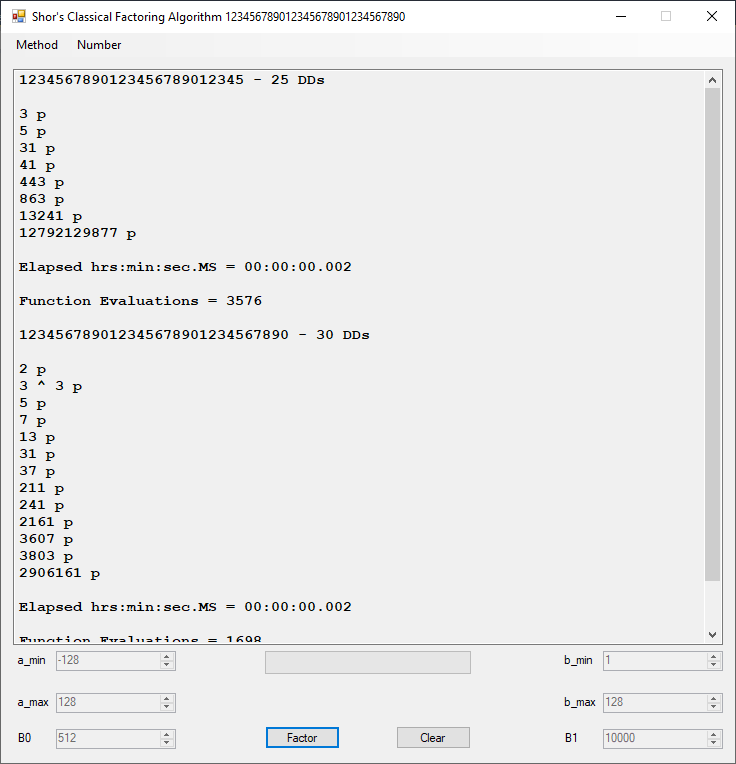The width and height of the screenshot is (736, 764).
Task: Click the results scrollbar down arrow
Action: click(x=712, y=634)
